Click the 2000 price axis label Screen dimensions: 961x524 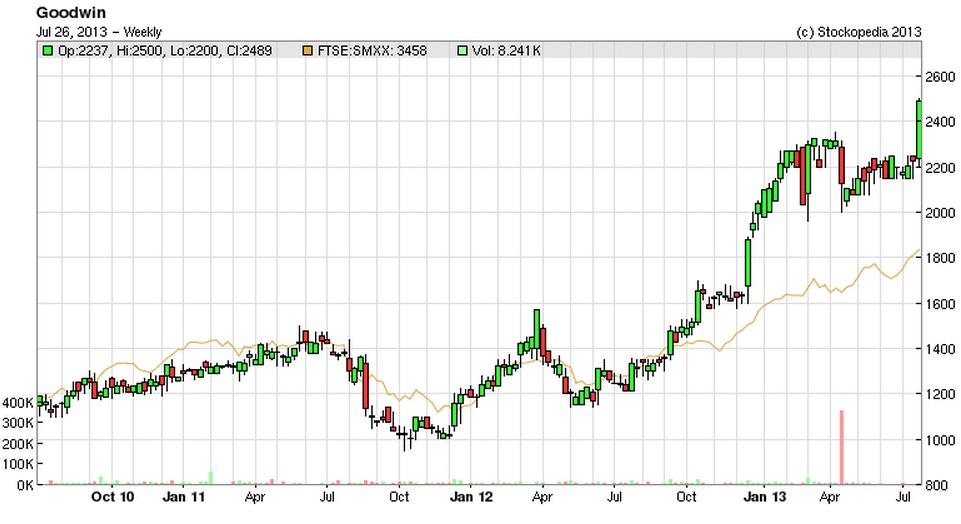(940, 213)
